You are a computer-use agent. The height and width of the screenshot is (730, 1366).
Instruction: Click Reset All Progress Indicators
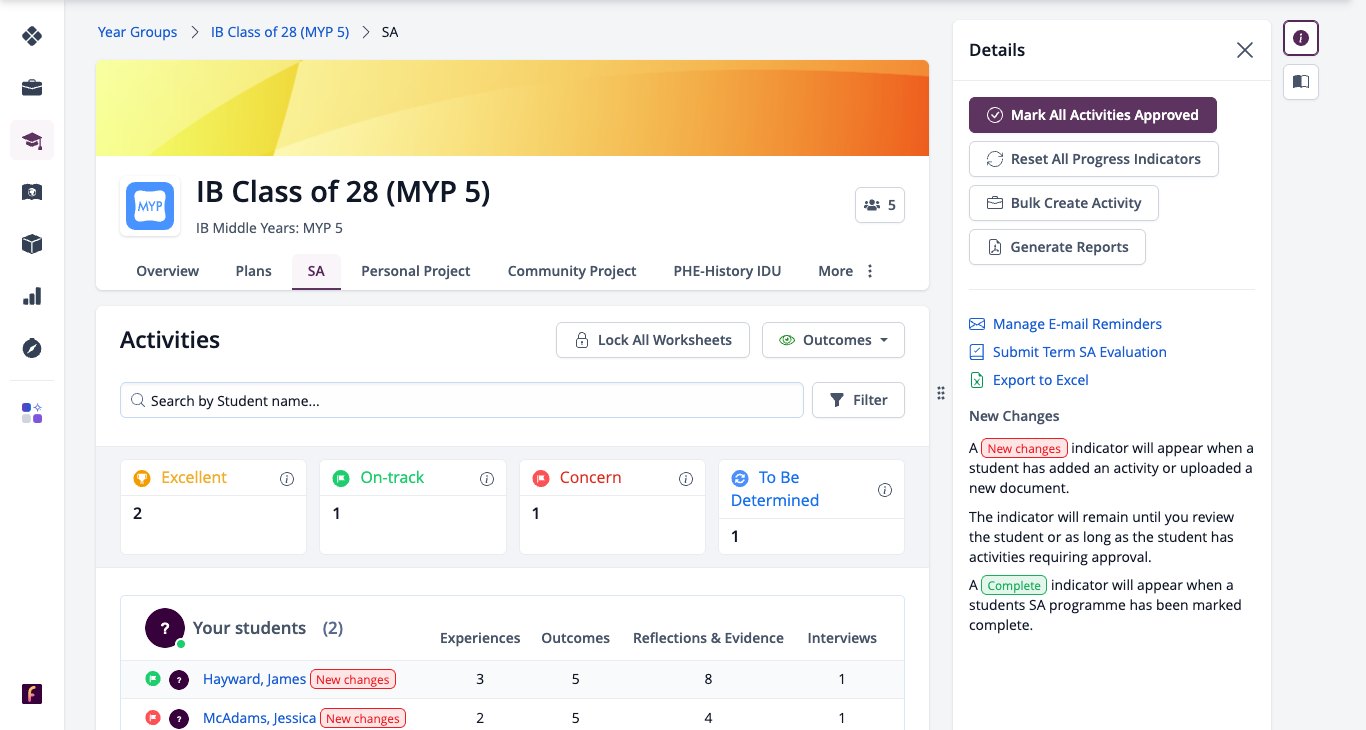tap(1094, 159)
